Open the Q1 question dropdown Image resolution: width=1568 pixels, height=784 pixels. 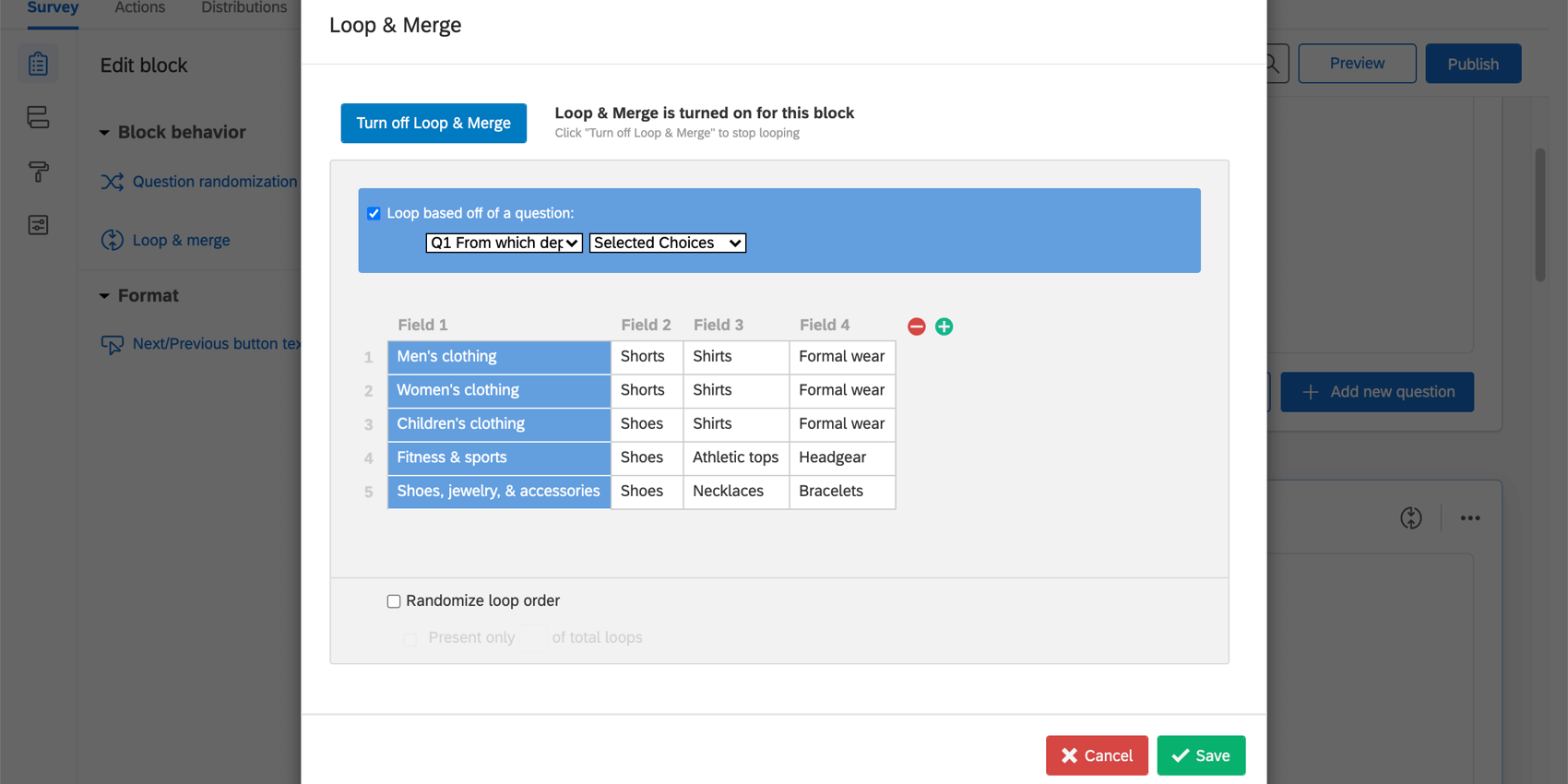pos(504,243)
